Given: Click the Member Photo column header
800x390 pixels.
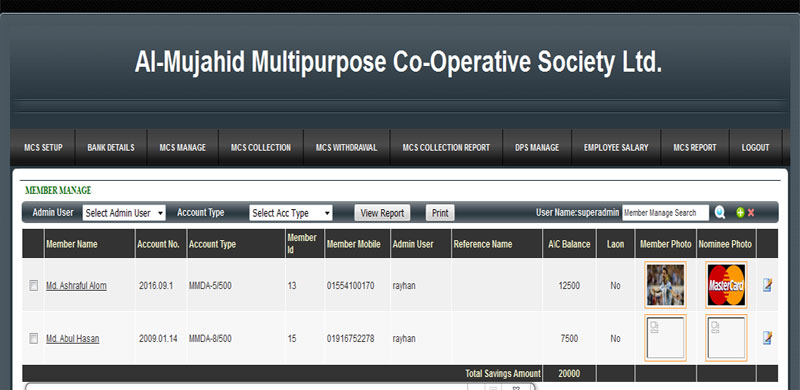Looking at the screenshot, I should (665, 244).
